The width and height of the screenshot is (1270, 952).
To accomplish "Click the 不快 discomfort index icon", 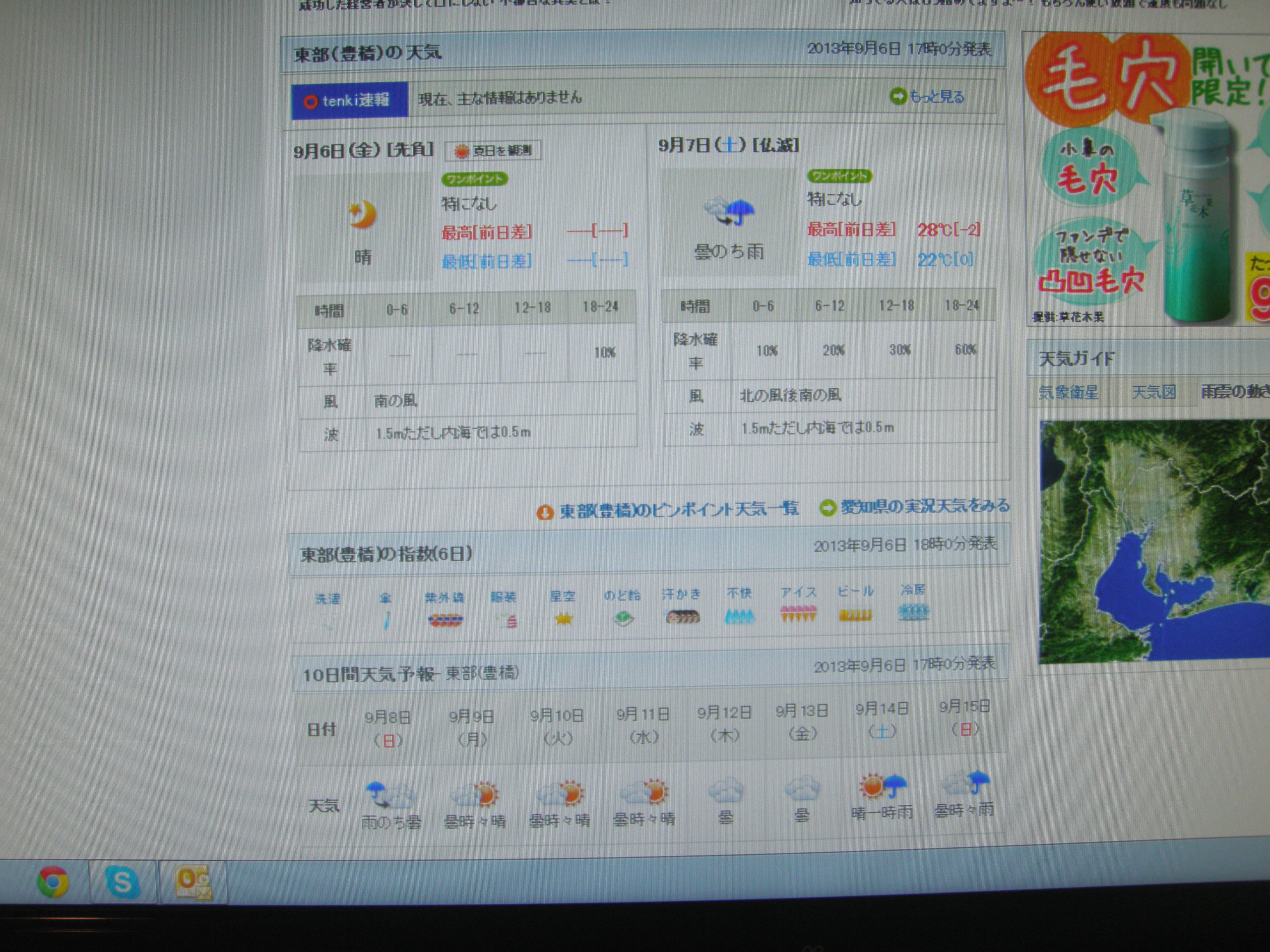I will pos(740,616).
